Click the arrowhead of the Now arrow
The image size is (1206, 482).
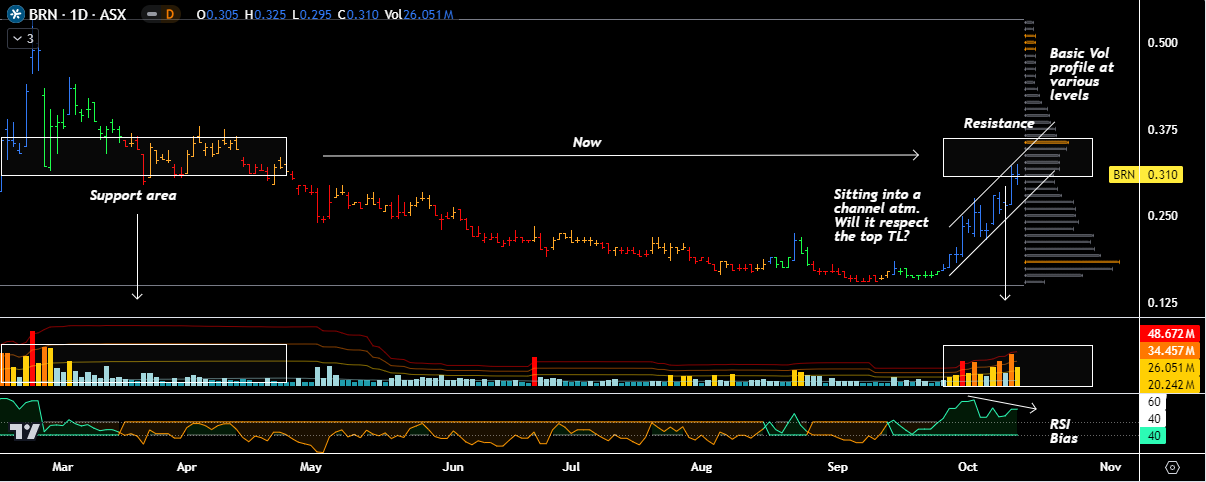point(914,155)
